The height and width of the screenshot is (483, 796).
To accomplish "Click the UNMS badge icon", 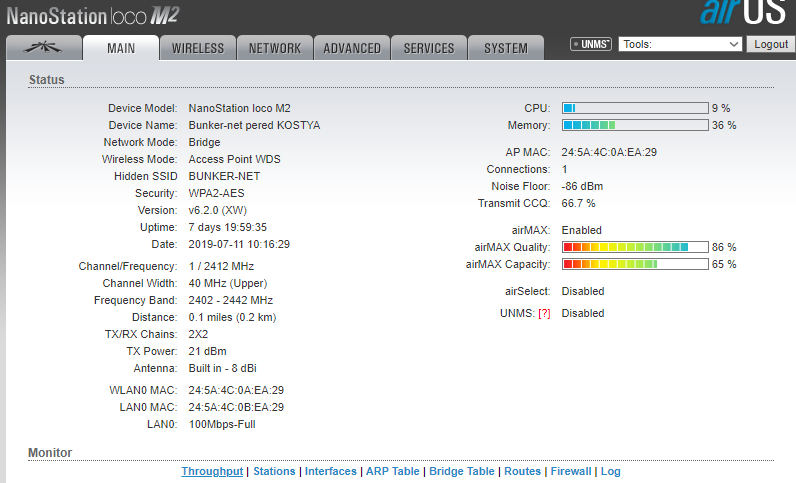I will click(590, 45).
